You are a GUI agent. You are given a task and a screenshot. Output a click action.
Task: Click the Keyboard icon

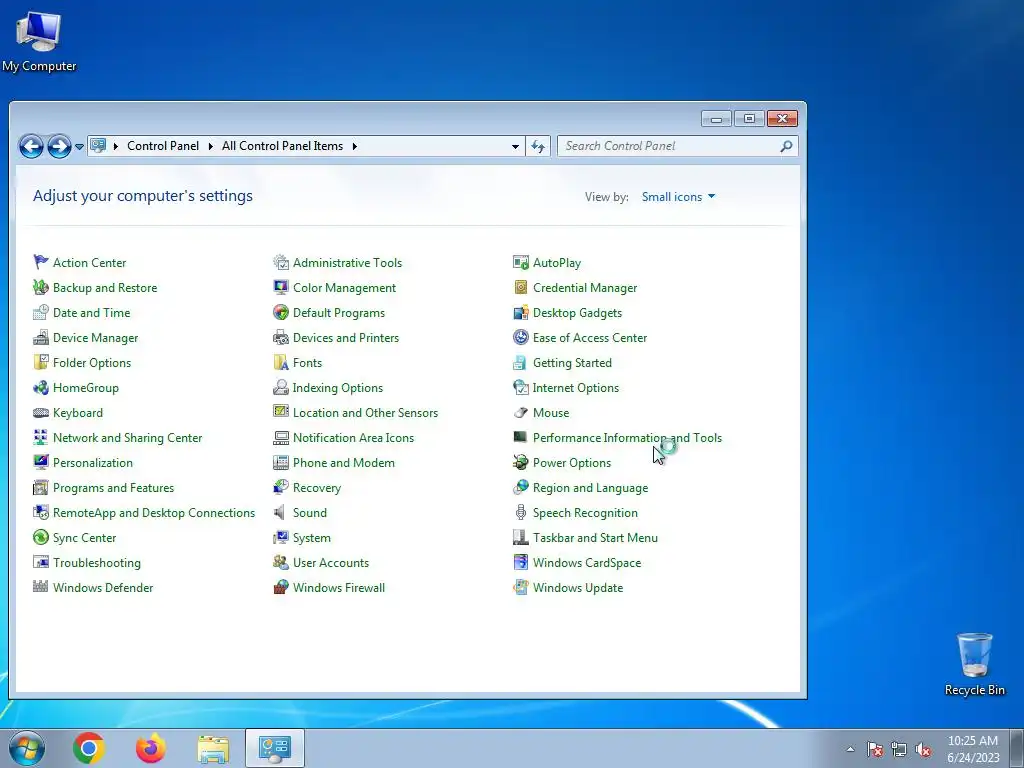pos(40,413)
